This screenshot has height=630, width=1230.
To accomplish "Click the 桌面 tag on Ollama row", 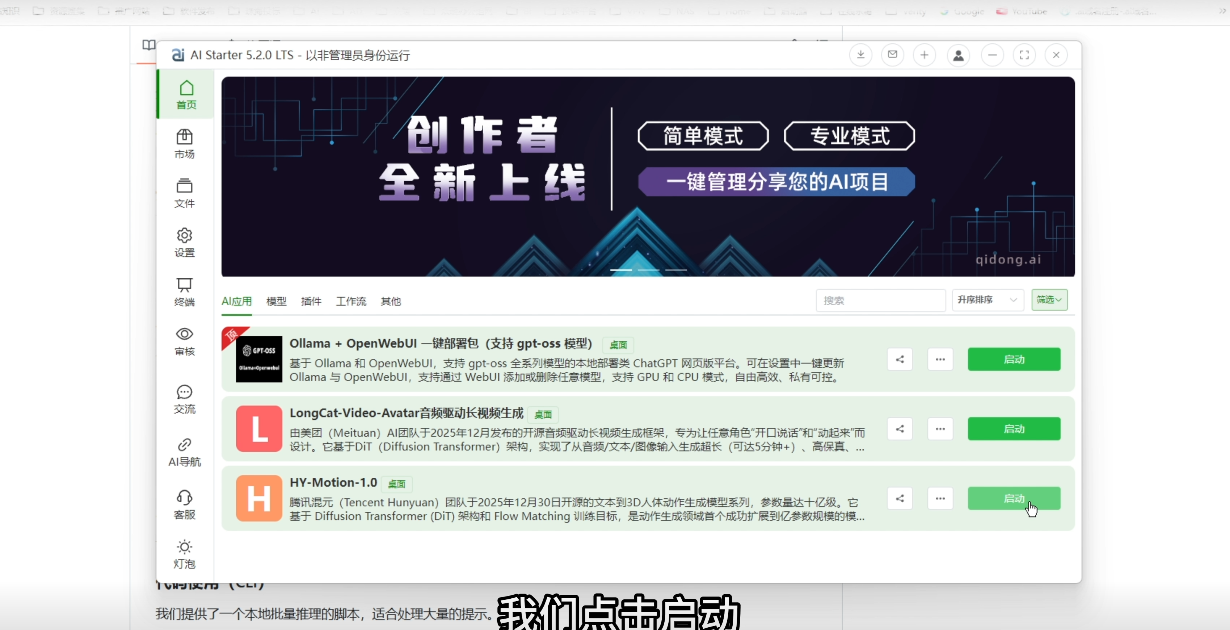I will pyautogui.click(x=618, y=344).
